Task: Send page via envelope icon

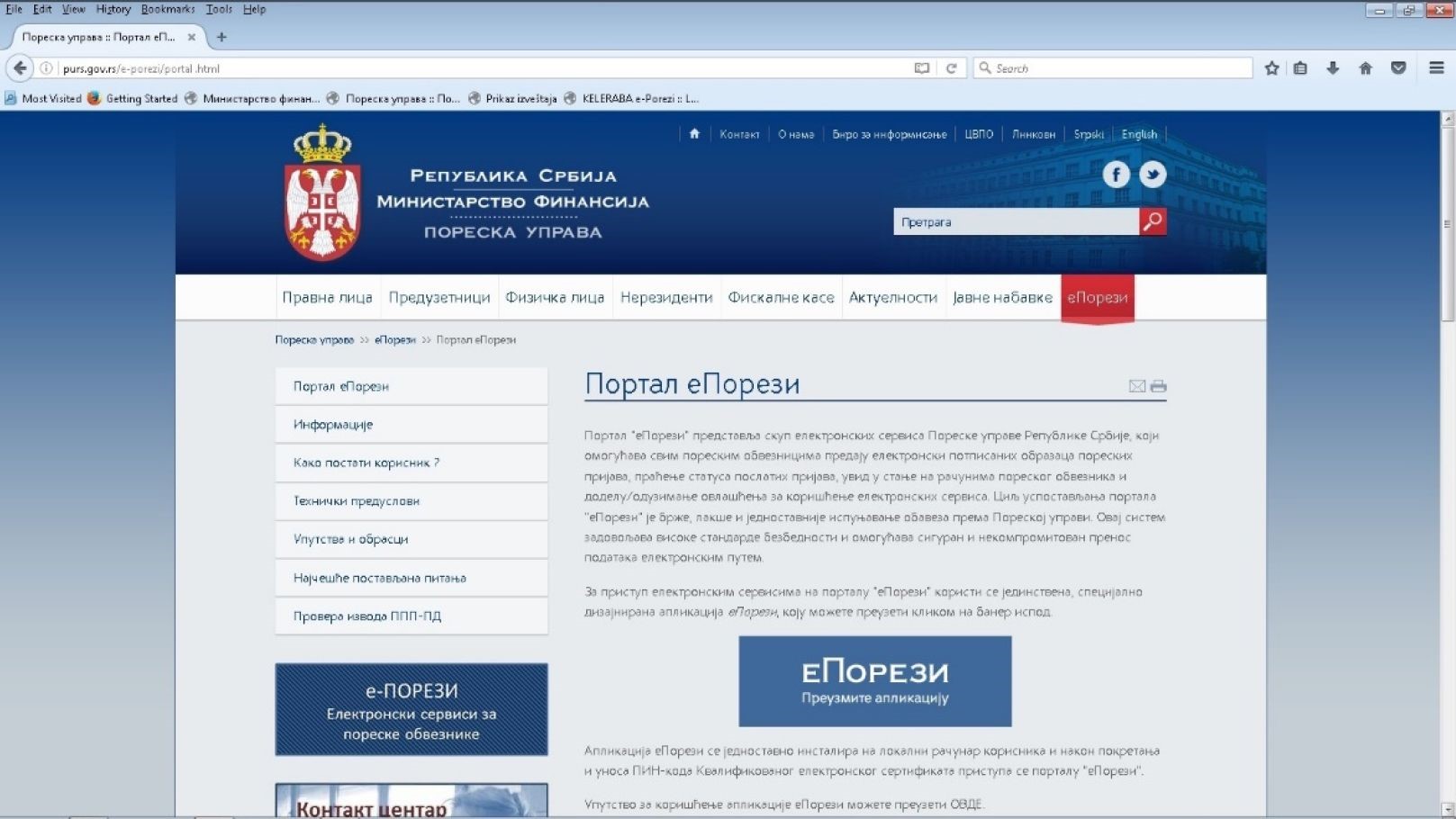Action: click(1136, 386)
